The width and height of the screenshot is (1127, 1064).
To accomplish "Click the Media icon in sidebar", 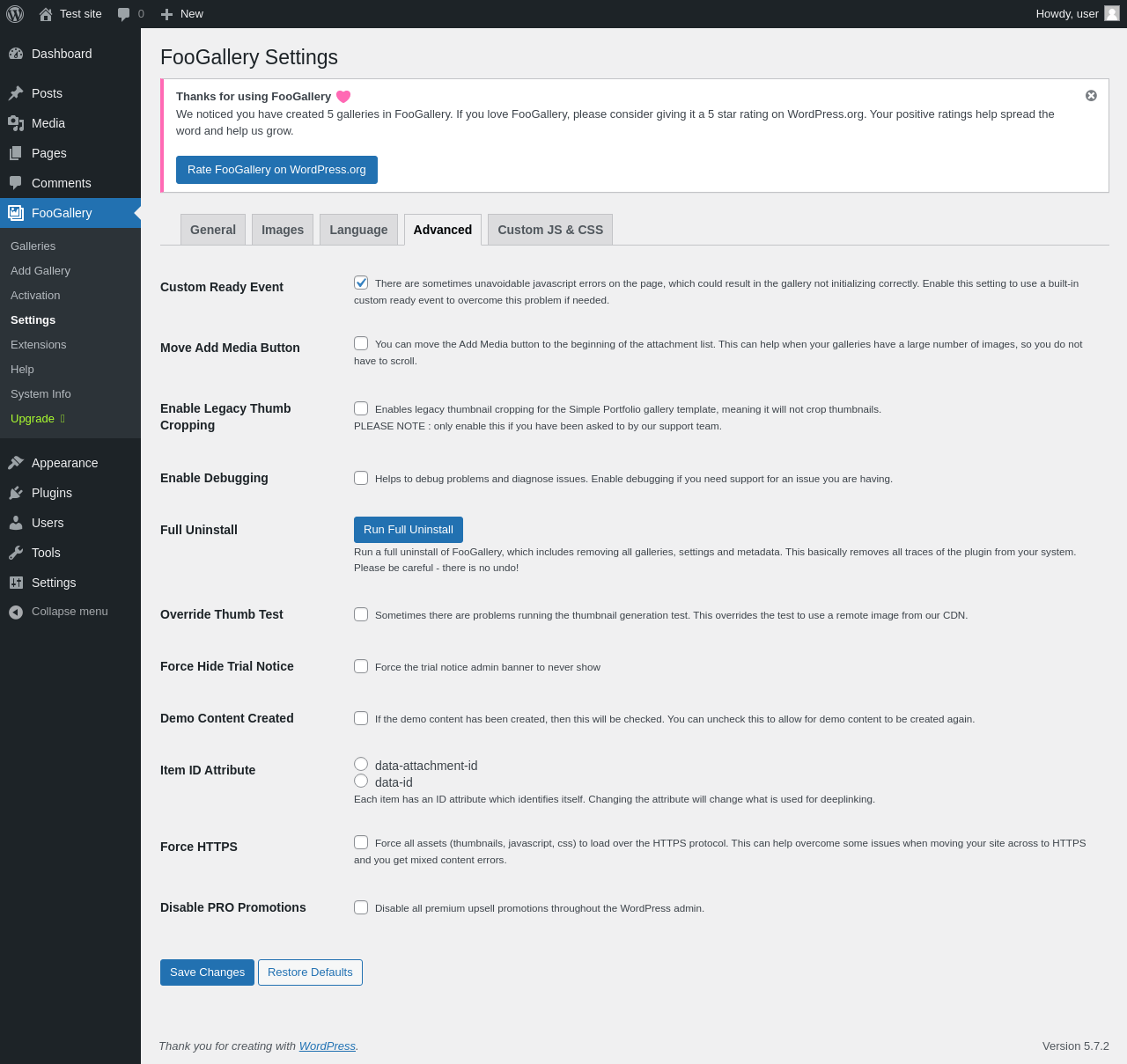I will [16, 123].
